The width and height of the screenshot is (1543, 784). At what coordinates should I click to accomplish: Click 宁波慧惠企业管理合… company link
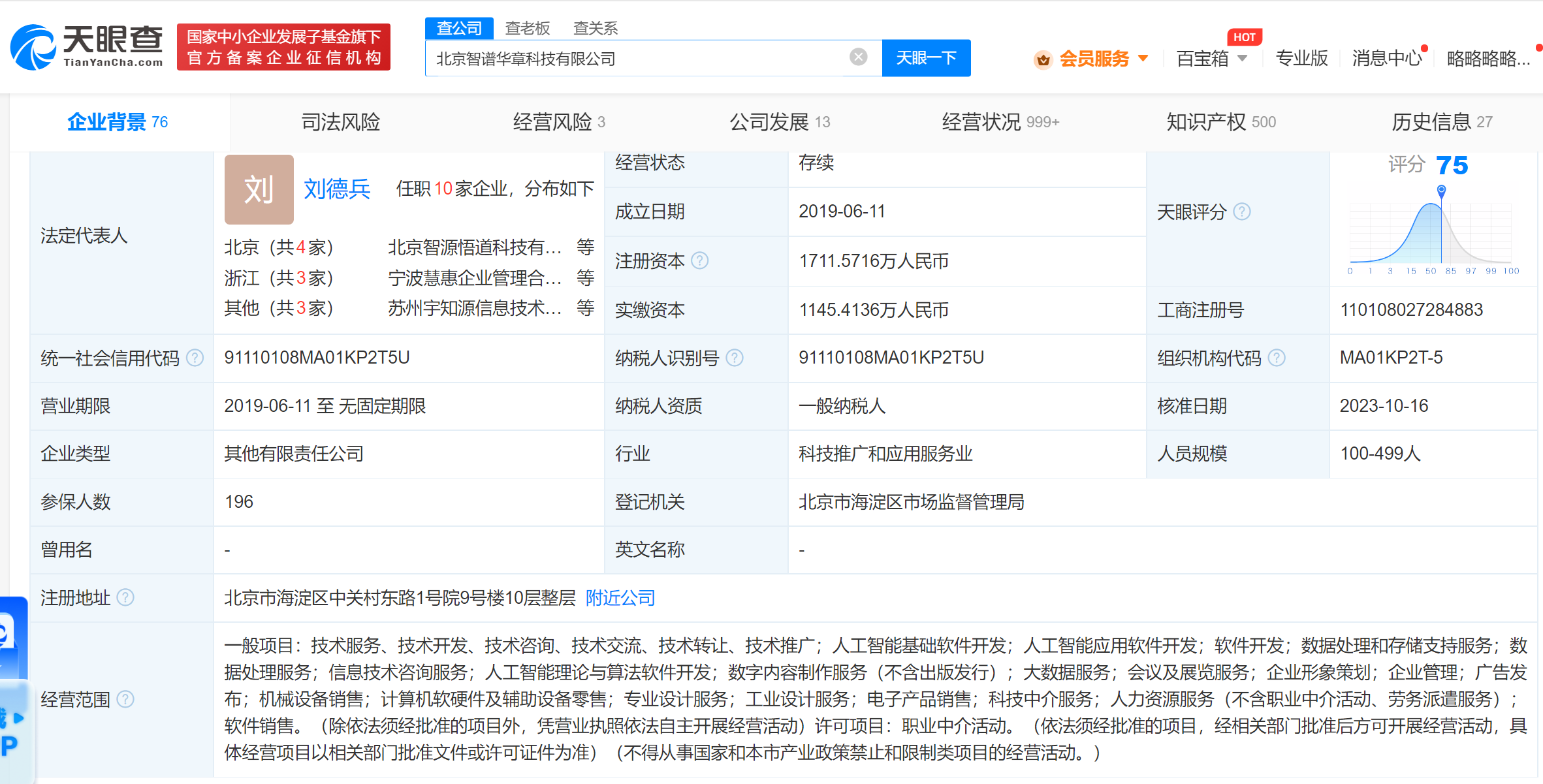475,278
